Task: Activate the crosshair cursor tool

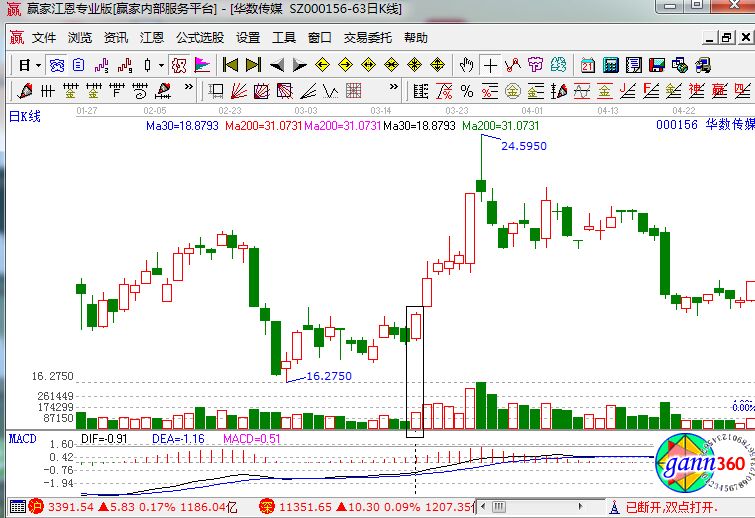Action: [490, 65]
